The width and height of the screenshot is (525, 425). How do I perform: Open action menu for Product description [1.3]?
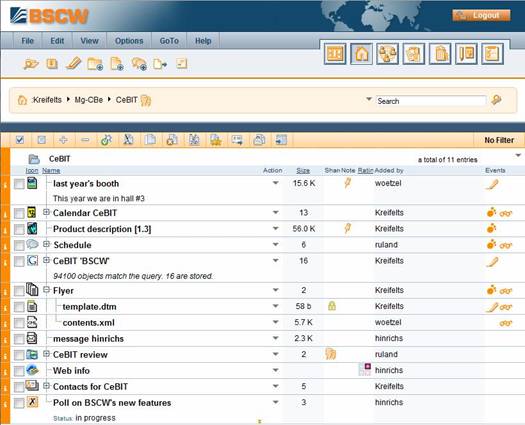(276, 228)
